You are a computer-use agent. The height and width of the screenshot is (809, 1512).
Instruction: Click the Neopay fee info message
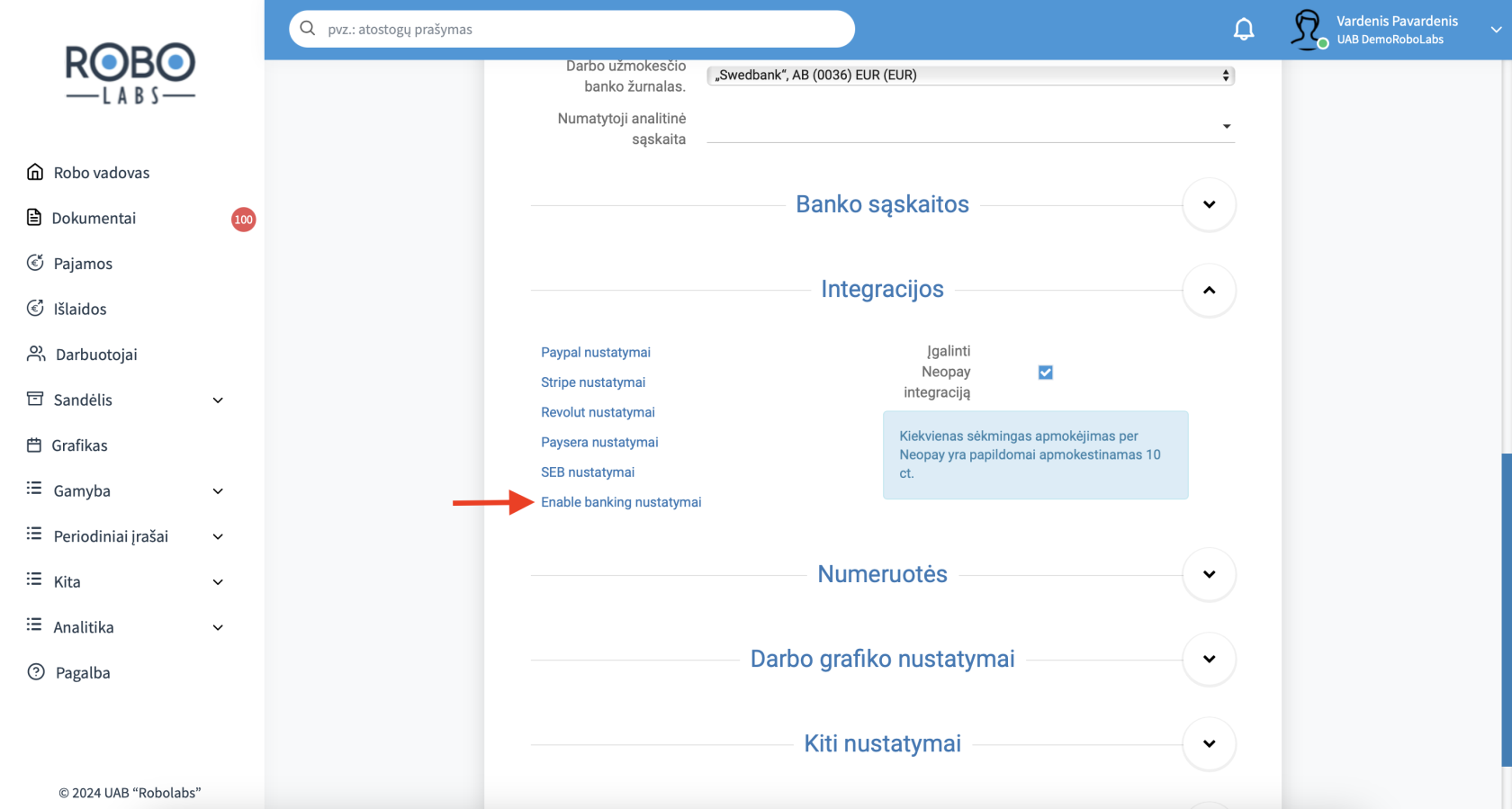[x=1035, y=455]
